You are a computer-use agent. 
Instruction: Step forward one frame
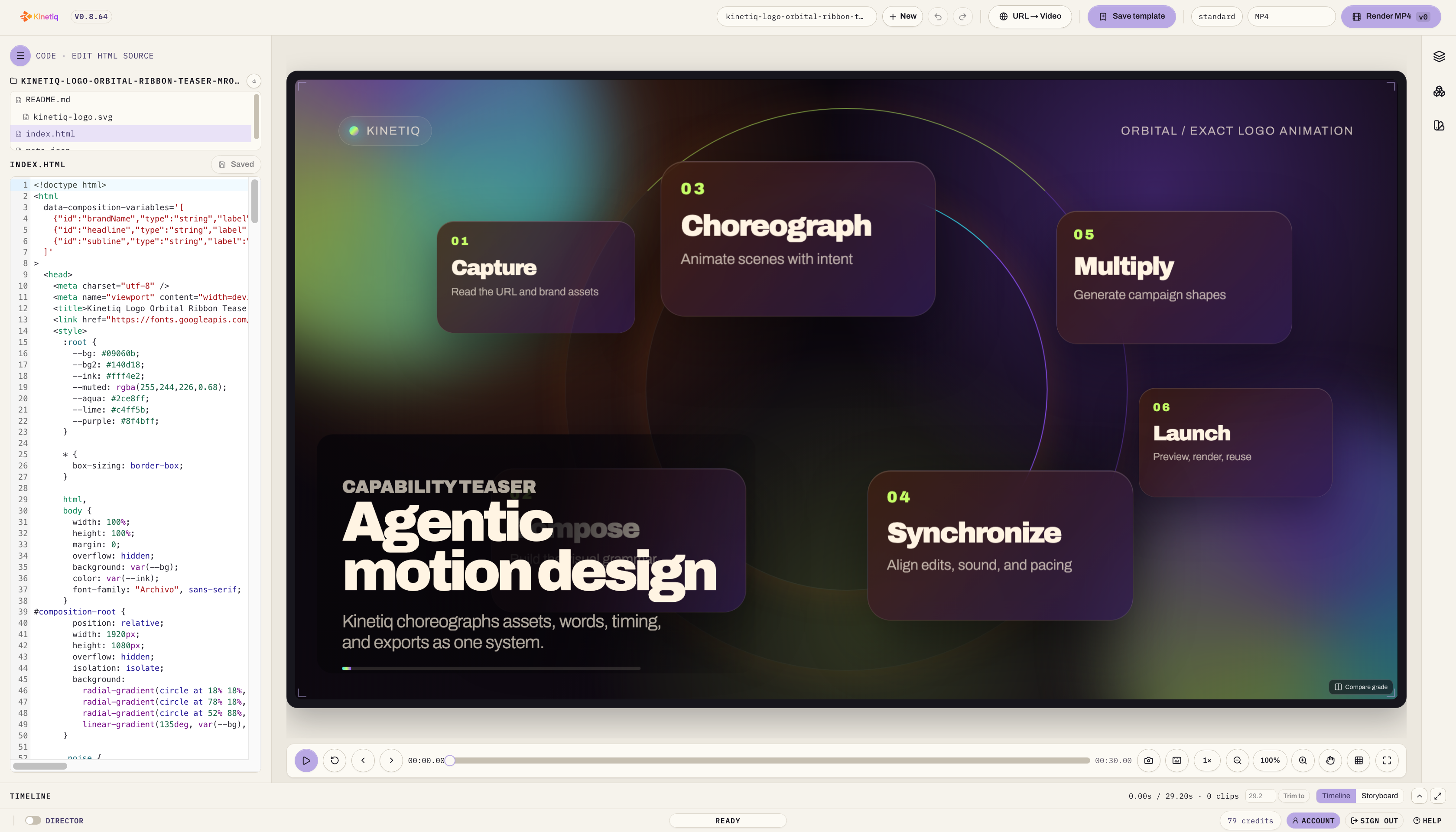click(391, 760)
